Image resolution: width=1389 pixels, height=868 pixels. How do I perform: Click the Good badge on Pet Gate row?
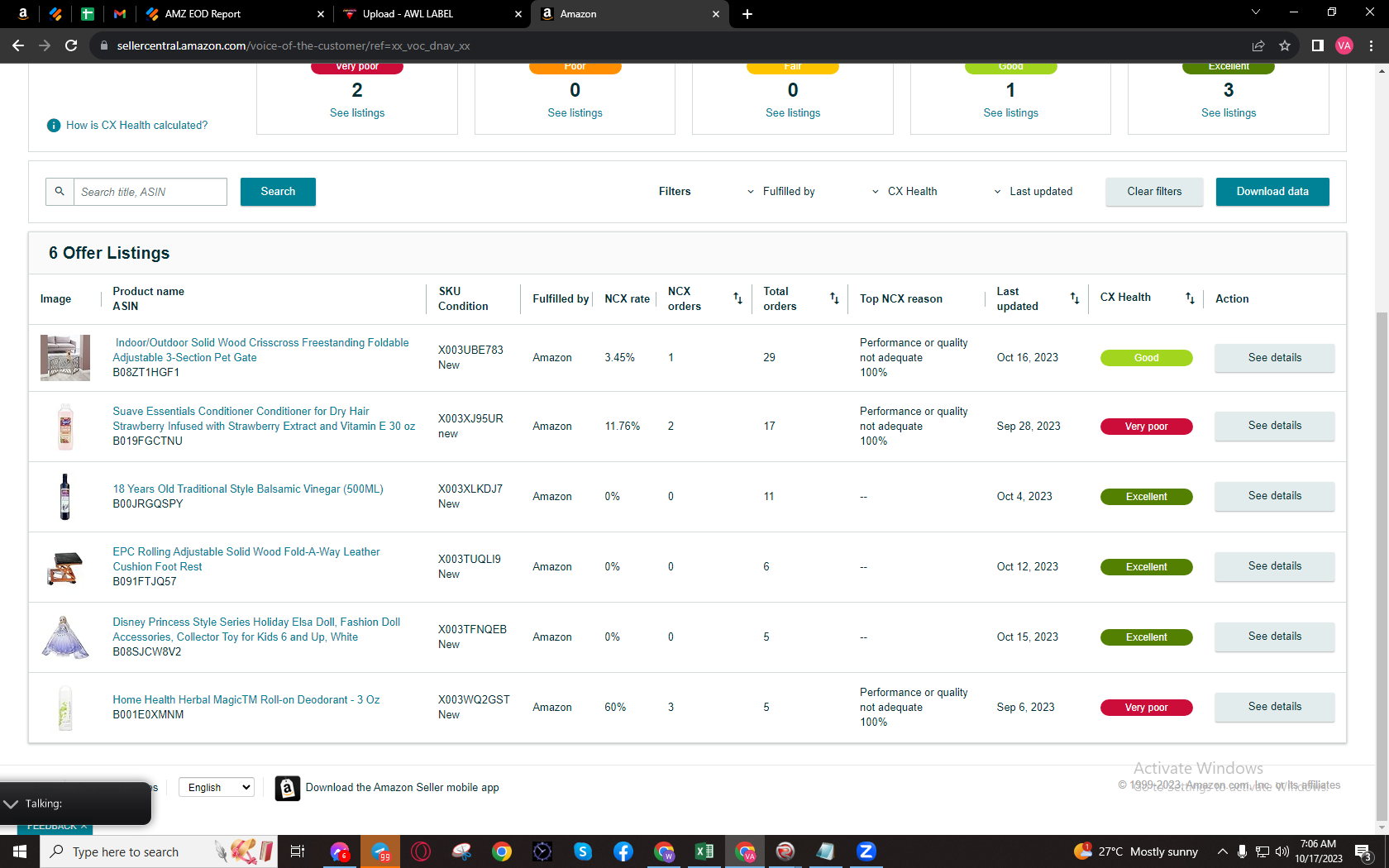coord(1147,358)
